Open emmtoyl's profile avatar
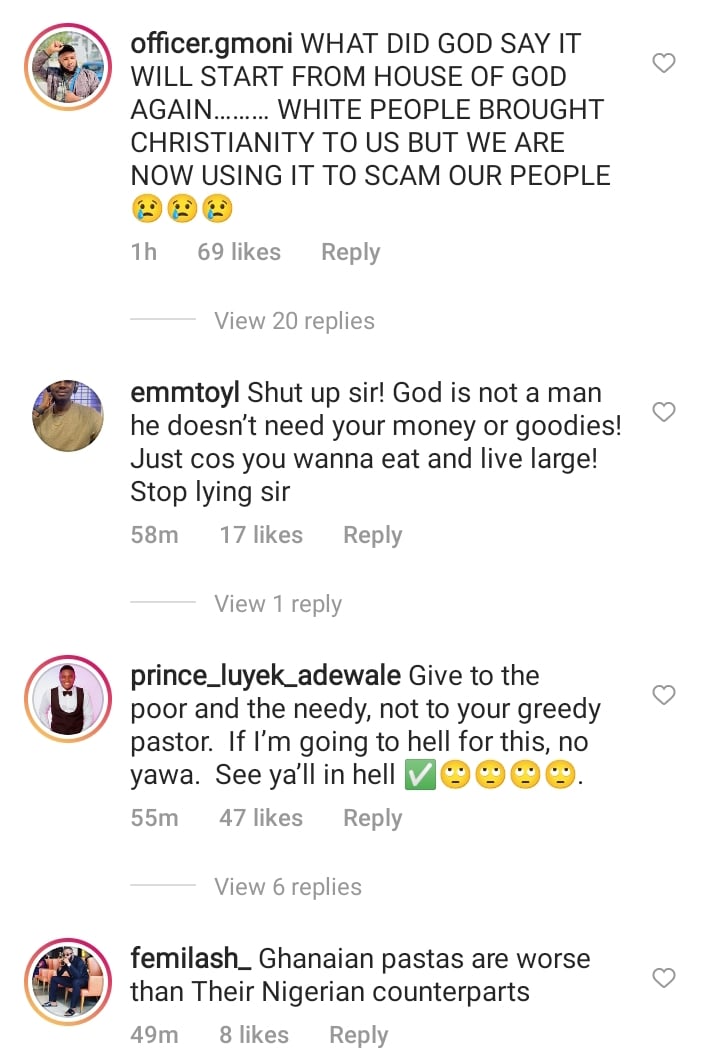Screen dimensions: 720x1062 point(68,415)
